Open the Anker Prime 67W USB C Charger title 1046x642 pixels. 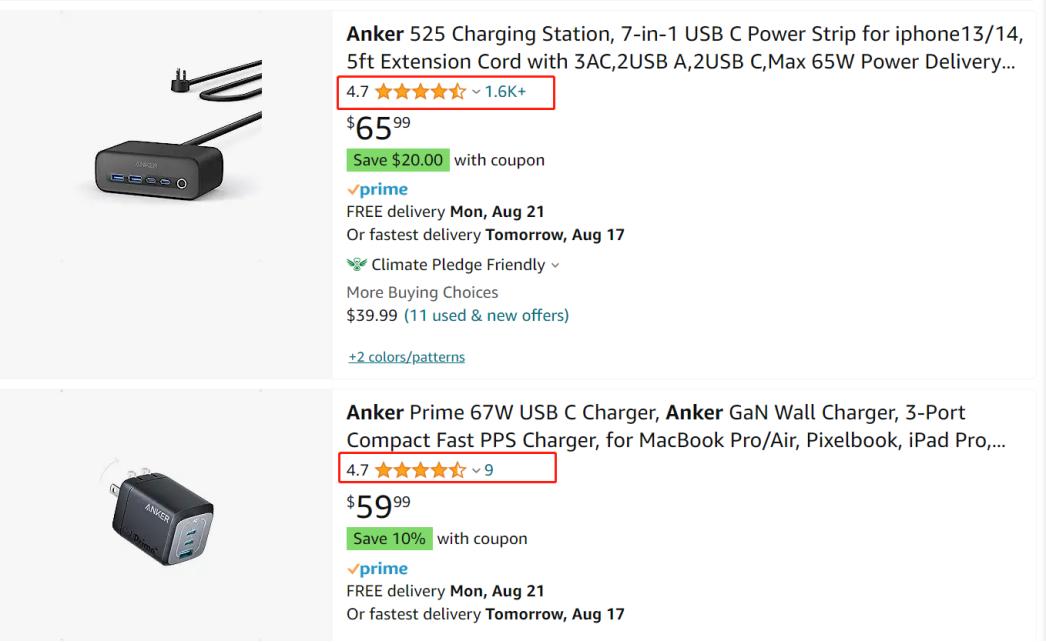coord(675,426)
